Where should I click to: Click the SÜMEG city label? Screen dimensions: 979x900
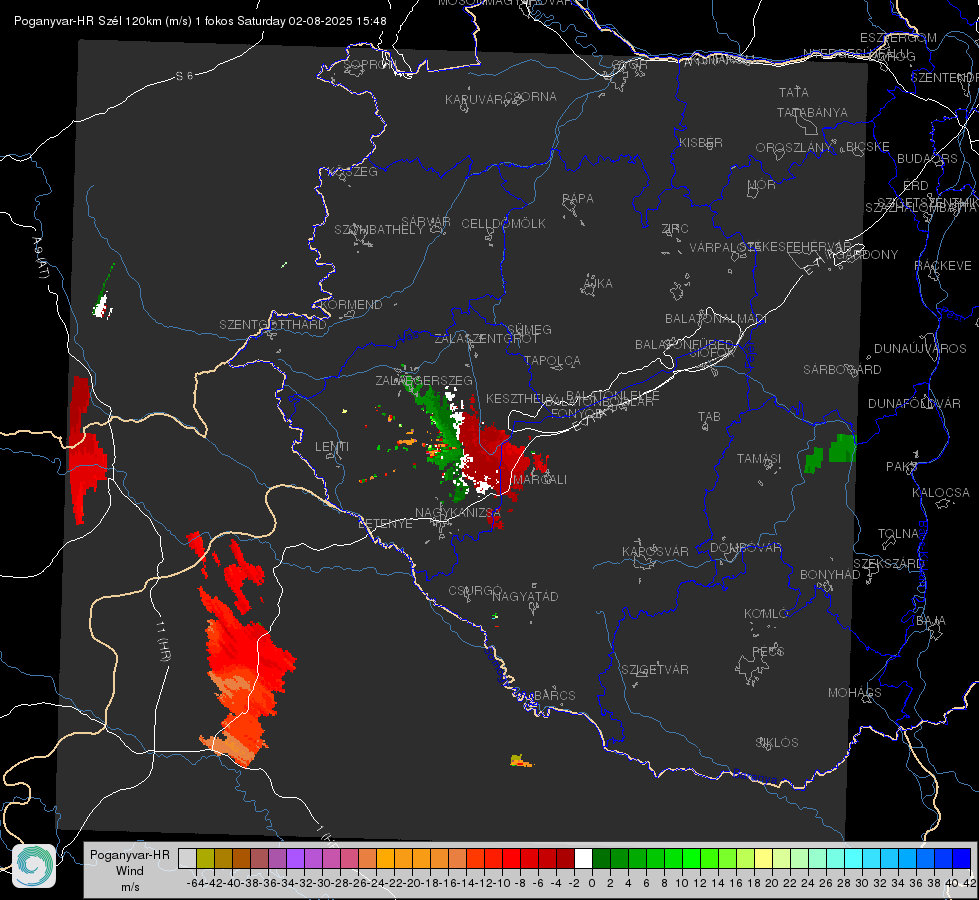[x=529, y=330]
